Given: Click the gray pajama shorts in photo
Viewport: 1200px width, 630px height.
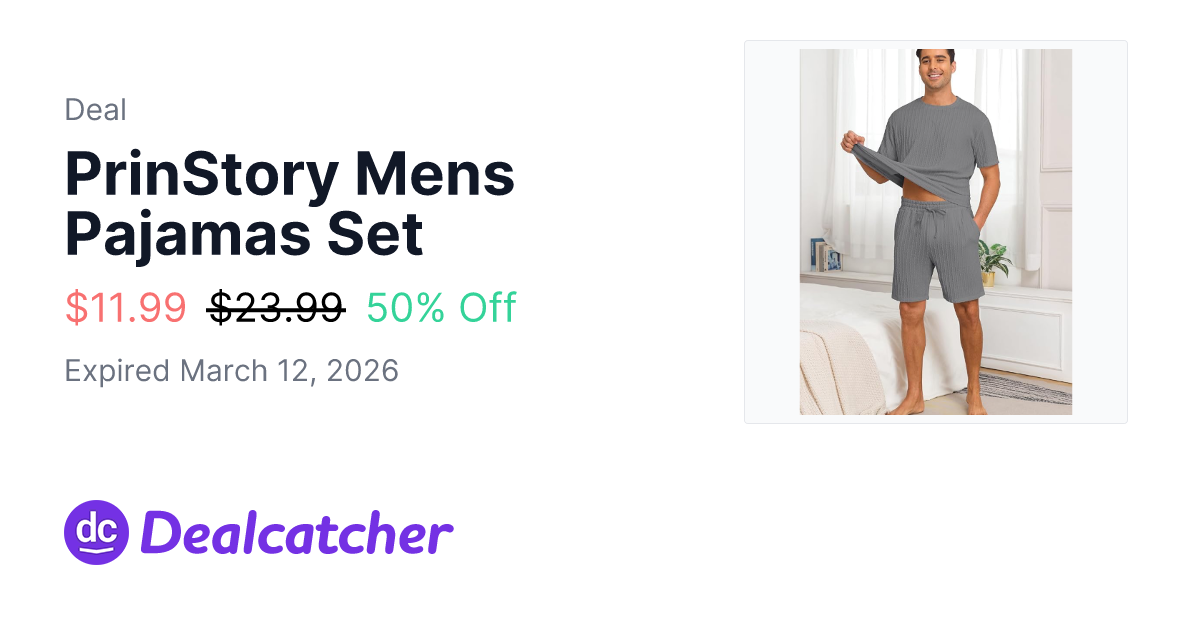Looking at the screenshot, I should coord(937,252).
